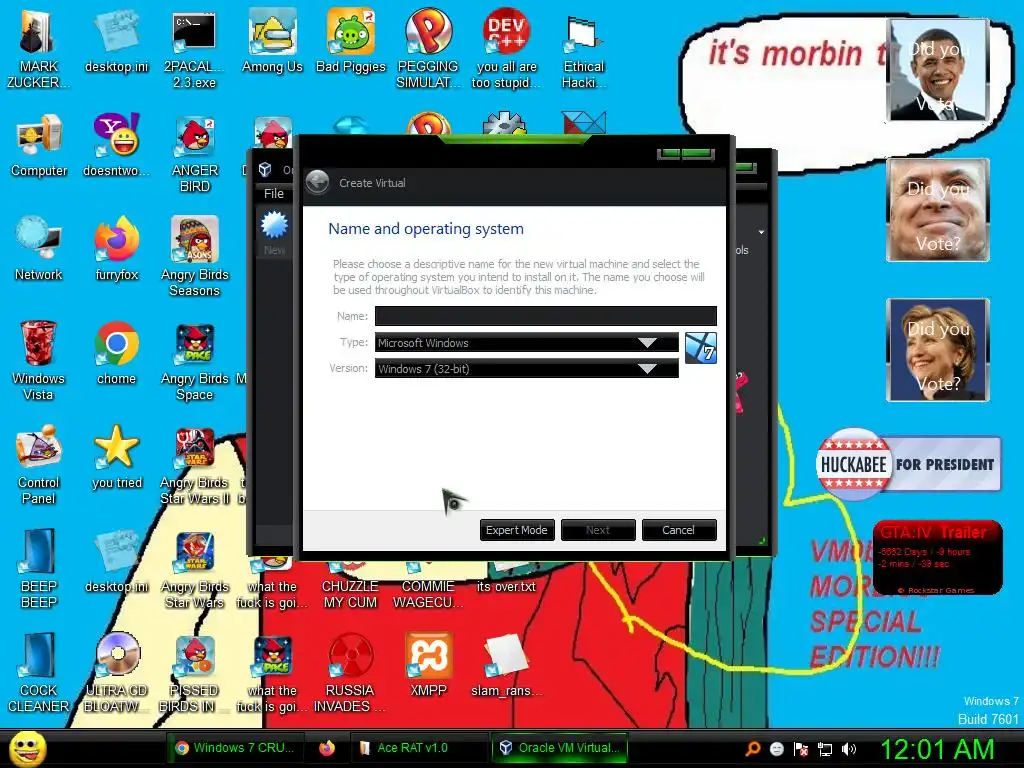Click the action center flag tray icon
This screenshot has height=768, width=1024.
pyautogui.click(x=801, y=749)
